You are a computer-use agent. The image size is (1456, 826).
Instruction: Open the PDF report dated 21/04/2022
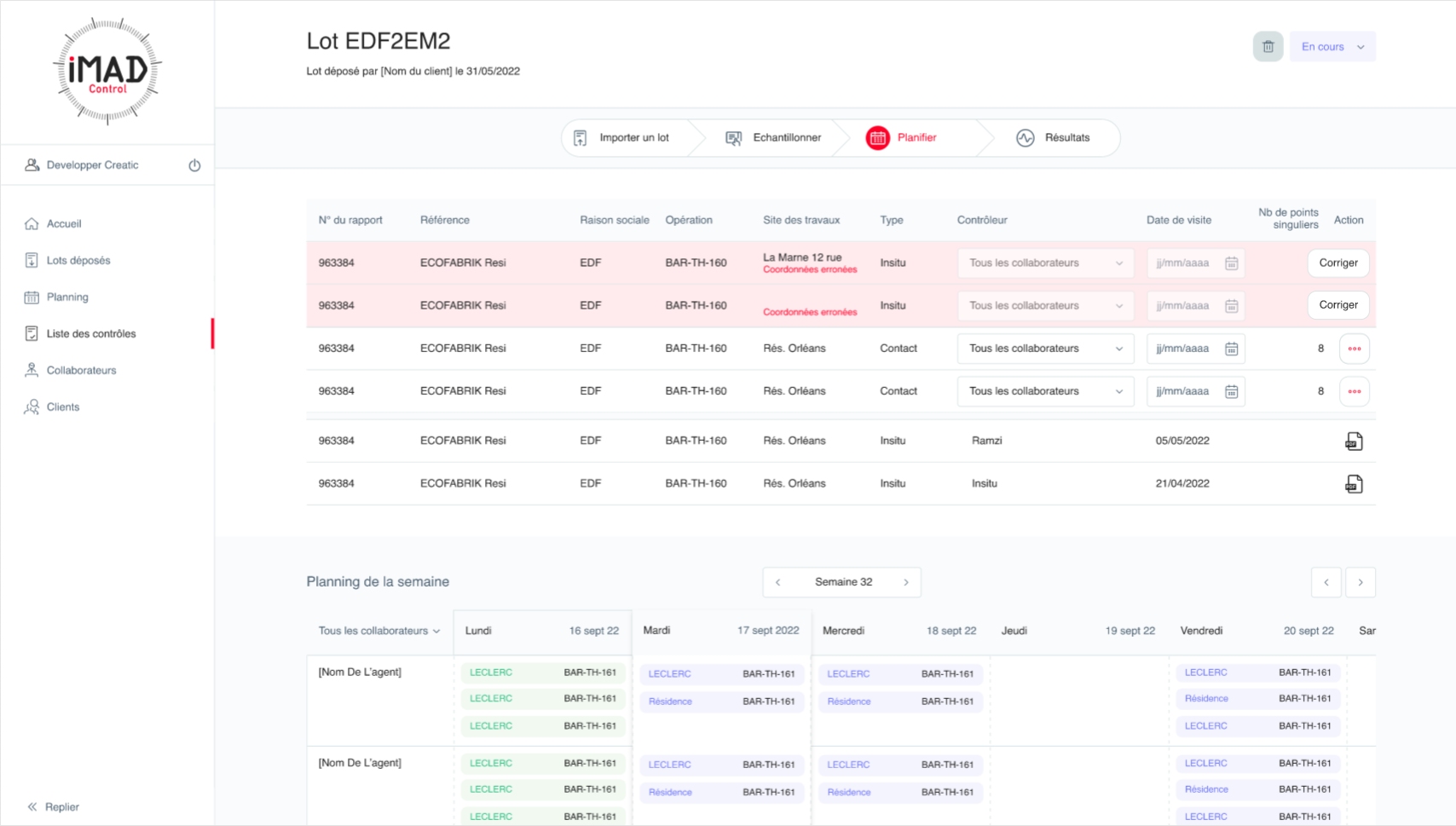tap(1354, 484)
